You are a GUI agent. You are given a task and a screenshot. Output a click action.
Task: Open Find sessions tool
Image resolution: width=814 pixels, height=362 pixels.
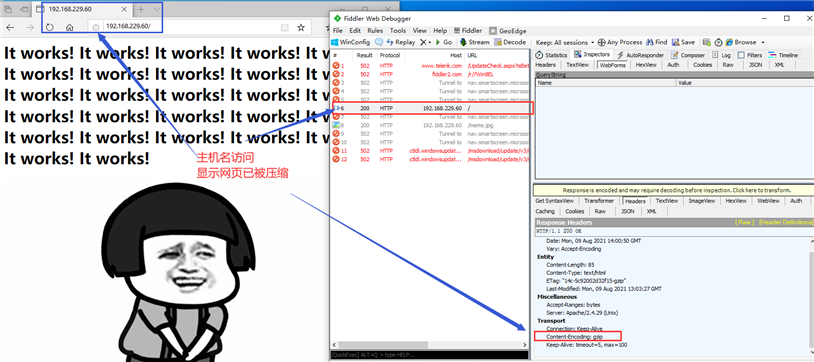coord(657,42)
